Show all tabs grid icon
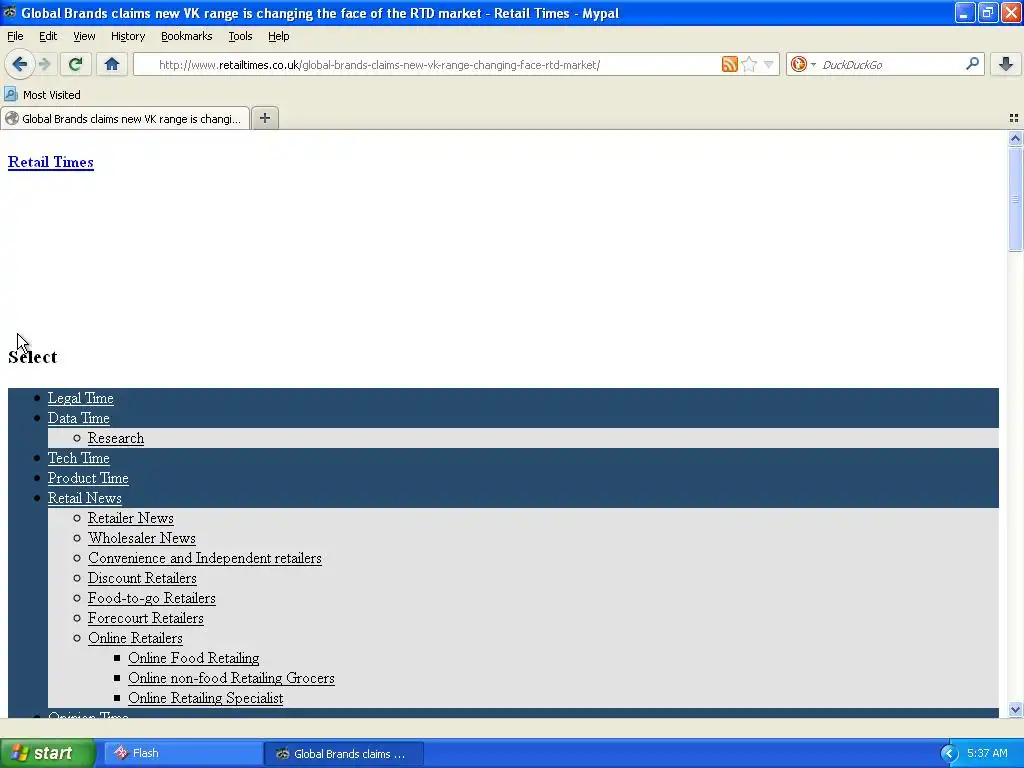This screenshot has height=768, width=1024. (x=1014, y=118)
